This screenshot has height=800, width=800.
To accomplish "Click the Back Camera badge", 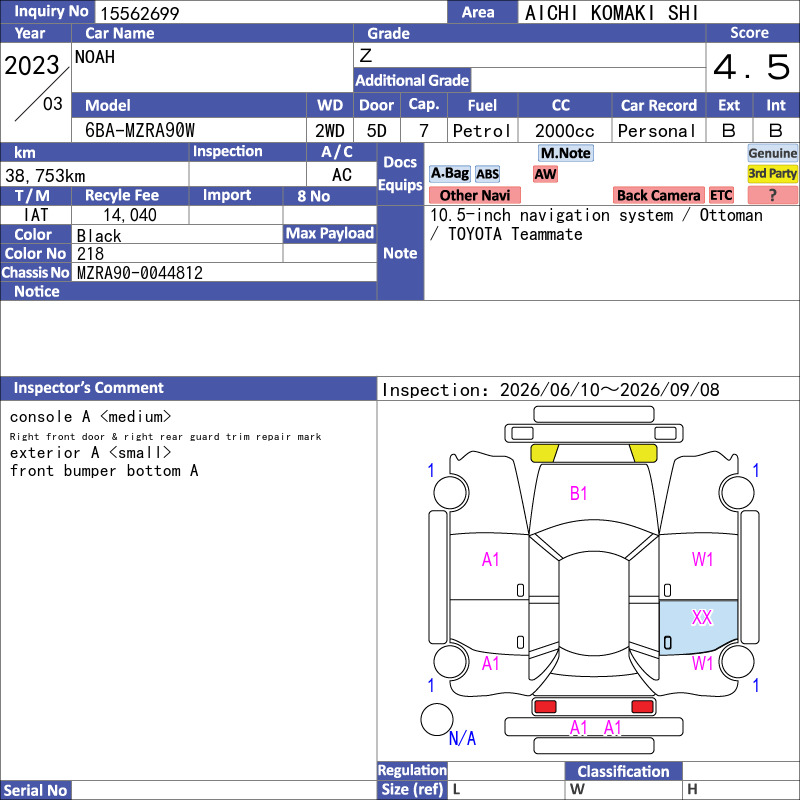I will tap(658, 195).
